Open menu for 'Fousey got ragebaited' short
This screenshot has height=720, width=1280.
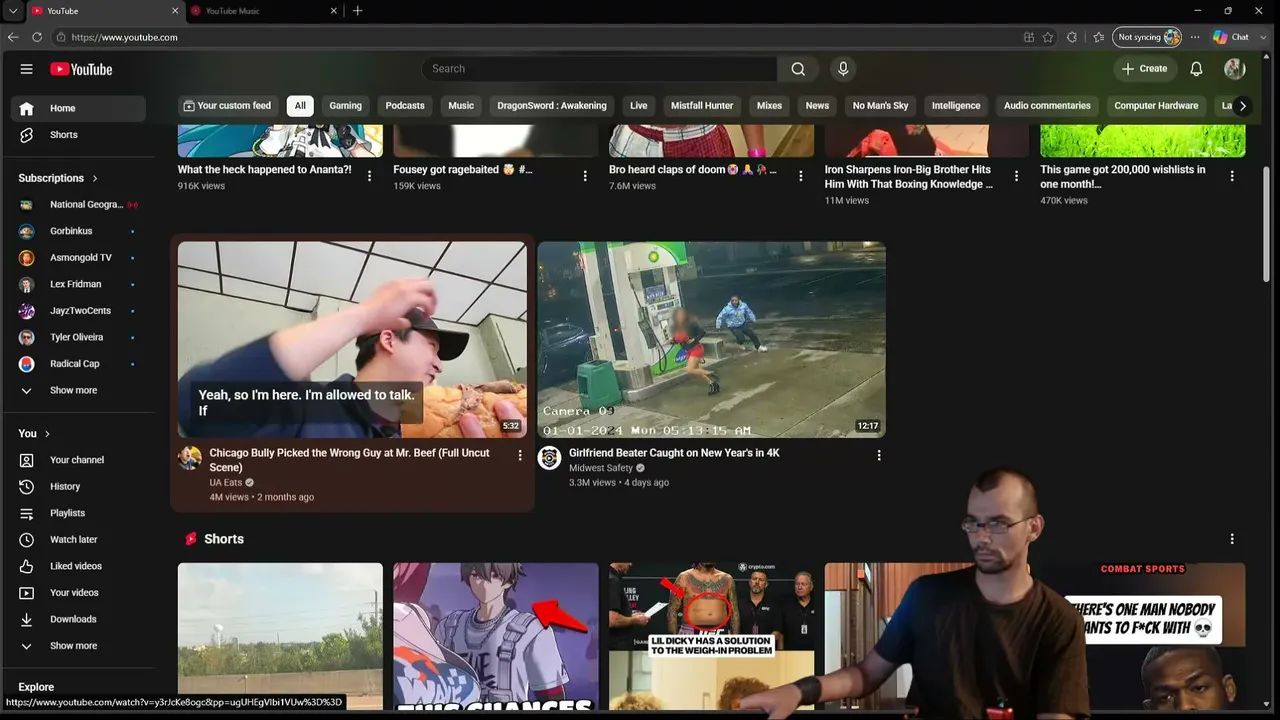pos(585,176)
